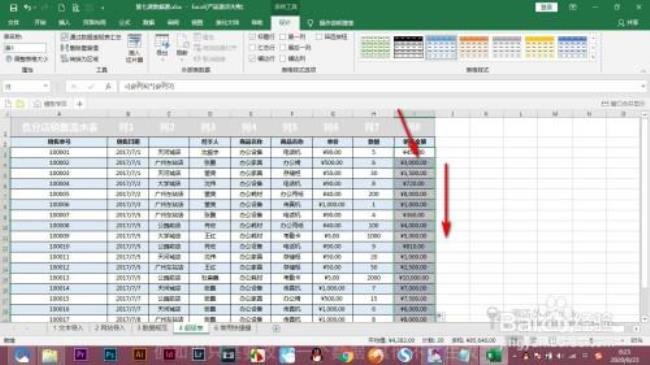Click the plus icon beside the template tab
The width and height of the screenshot is (650, 365).
(x=80, y=104)
